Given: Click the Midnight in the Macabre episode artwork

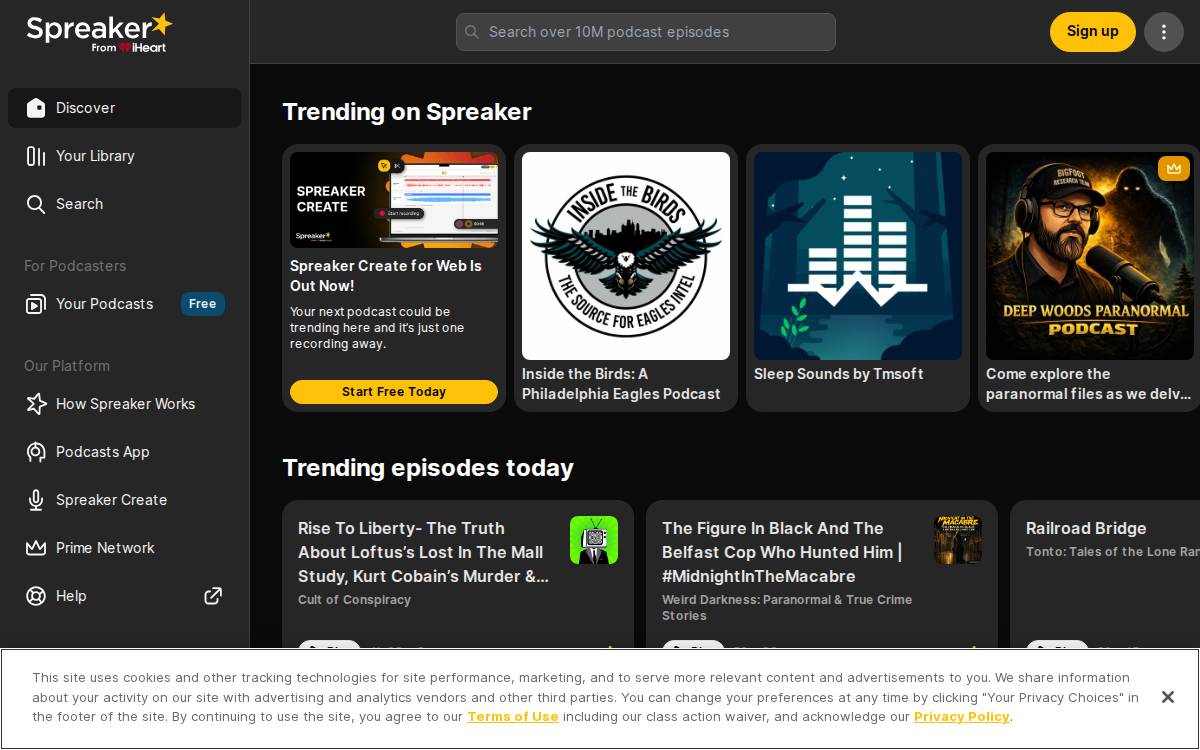Looking at the screenshot, I should (958, 540).
